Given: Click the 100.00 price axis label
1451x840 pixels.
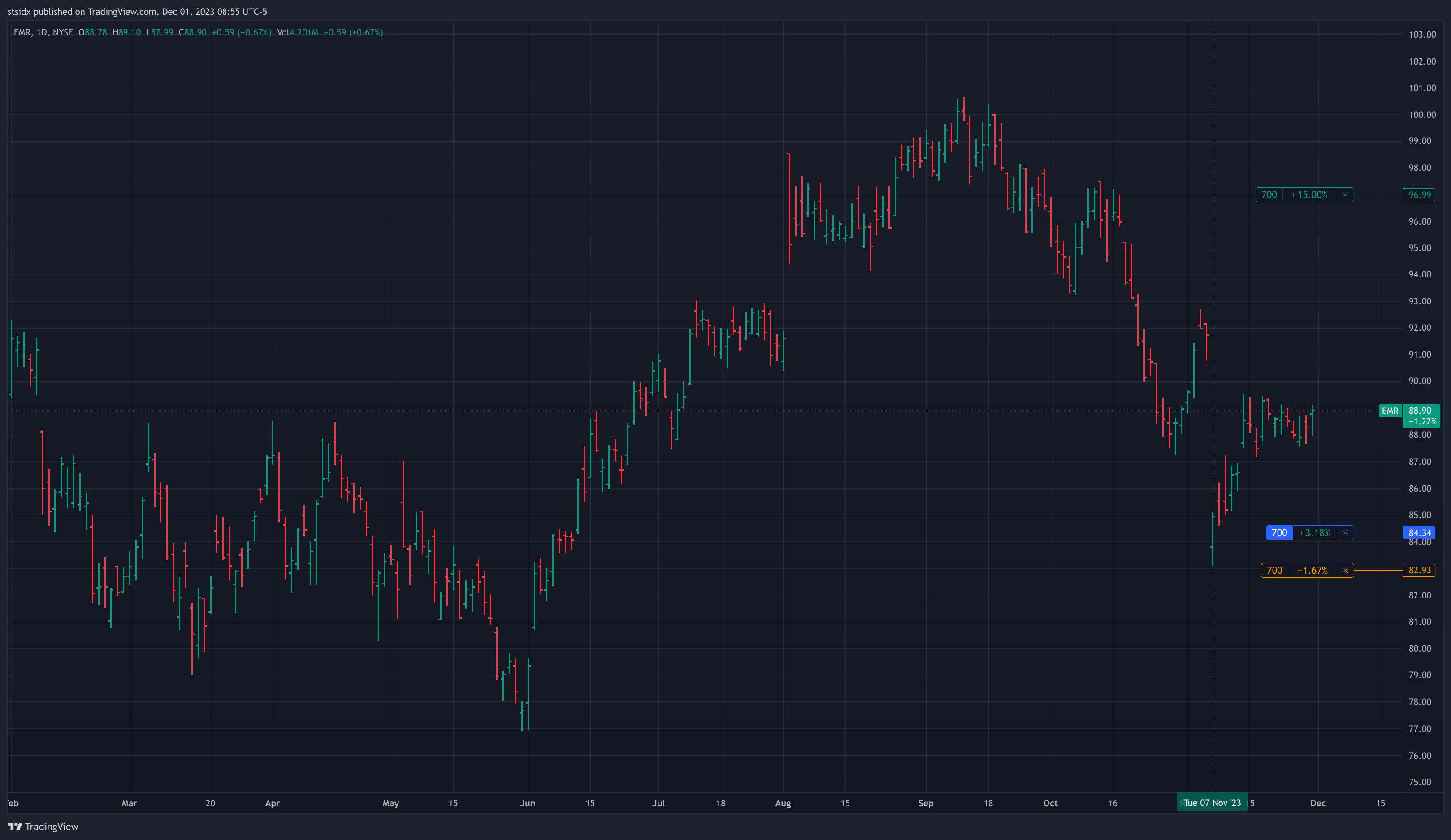Looking at the screenshot, I should (x=1422, y=115).
